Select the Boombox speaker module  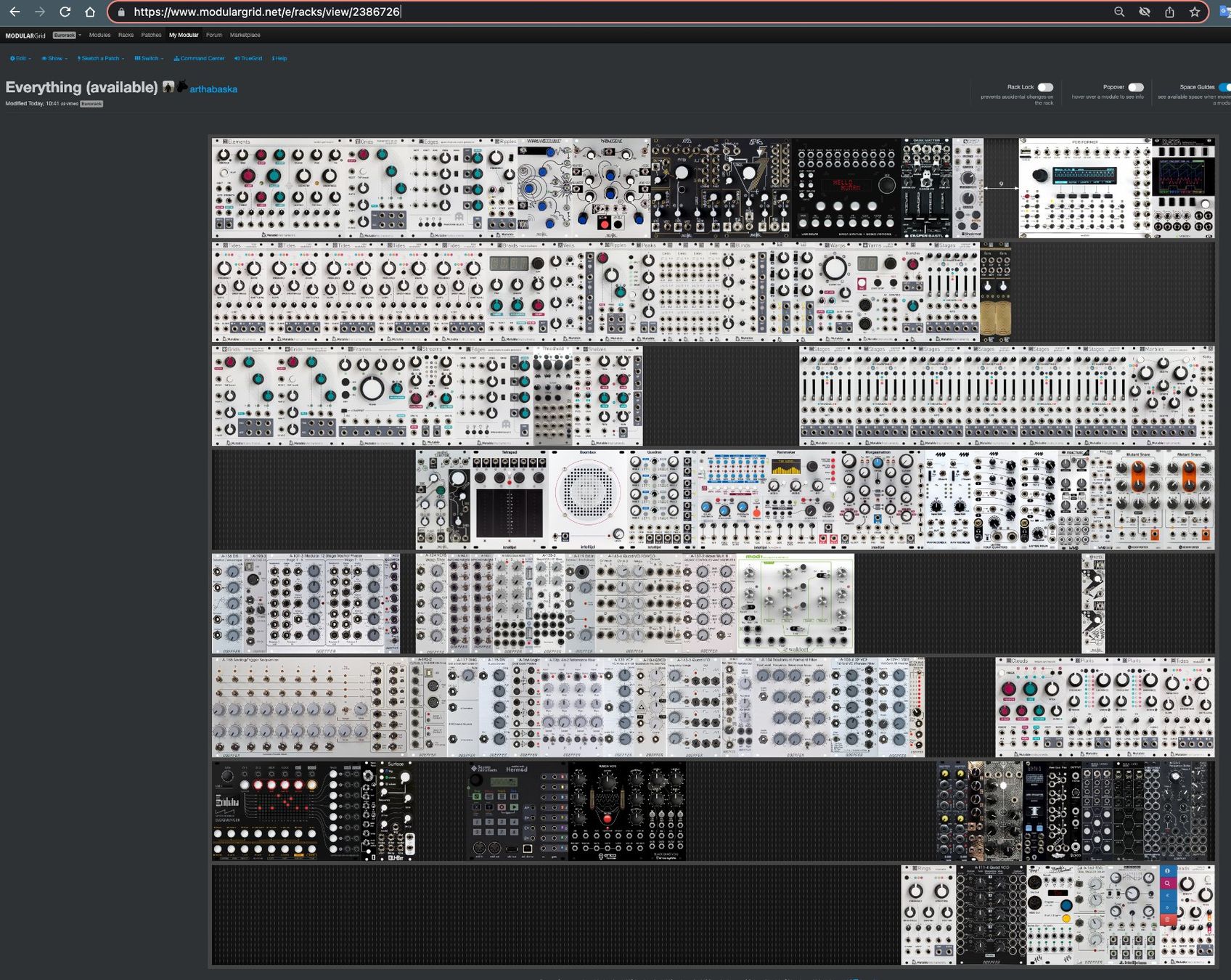587,499
